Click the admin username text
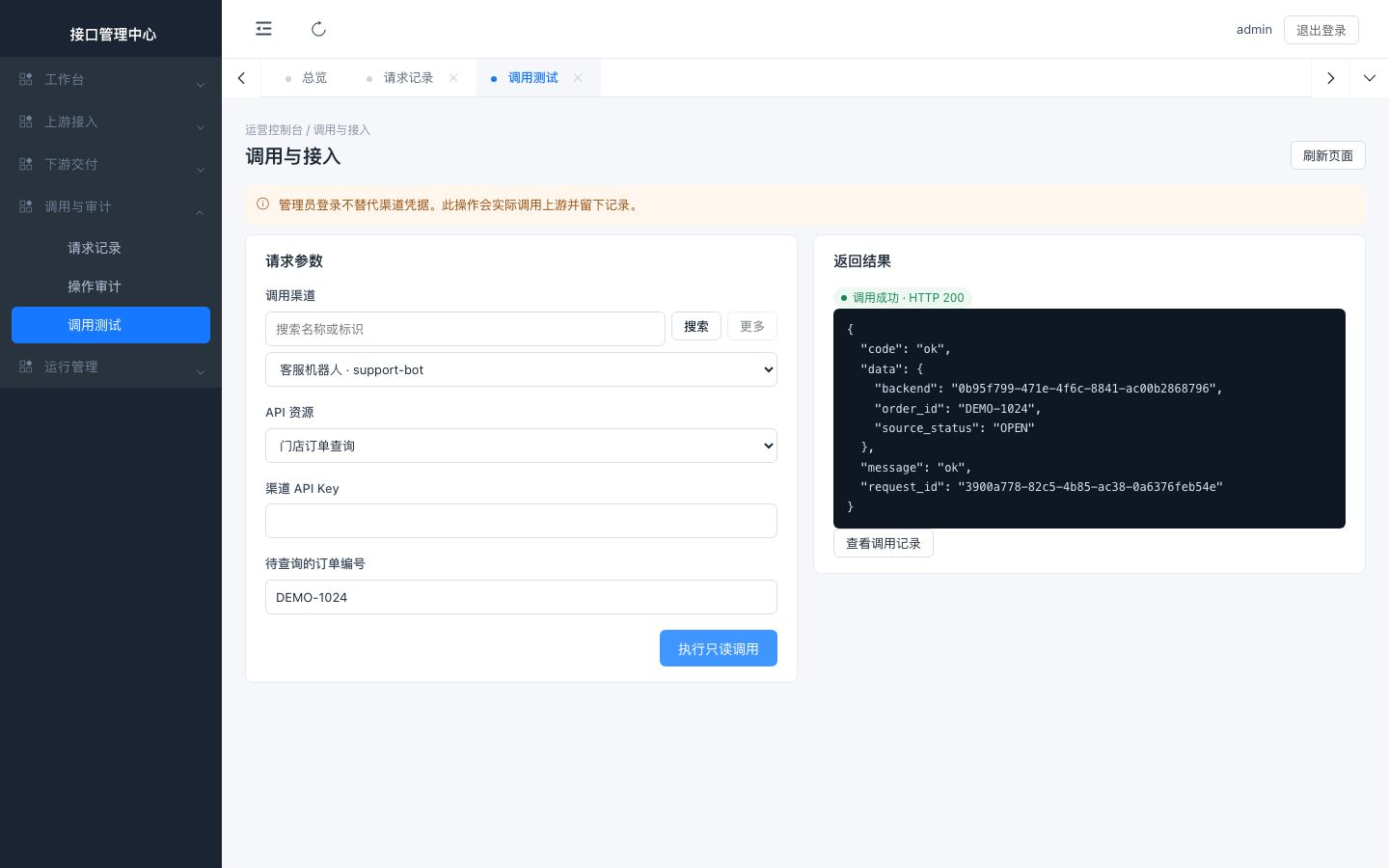The width and height of the screenshot is (1389, 868). tap(1254, 30)
